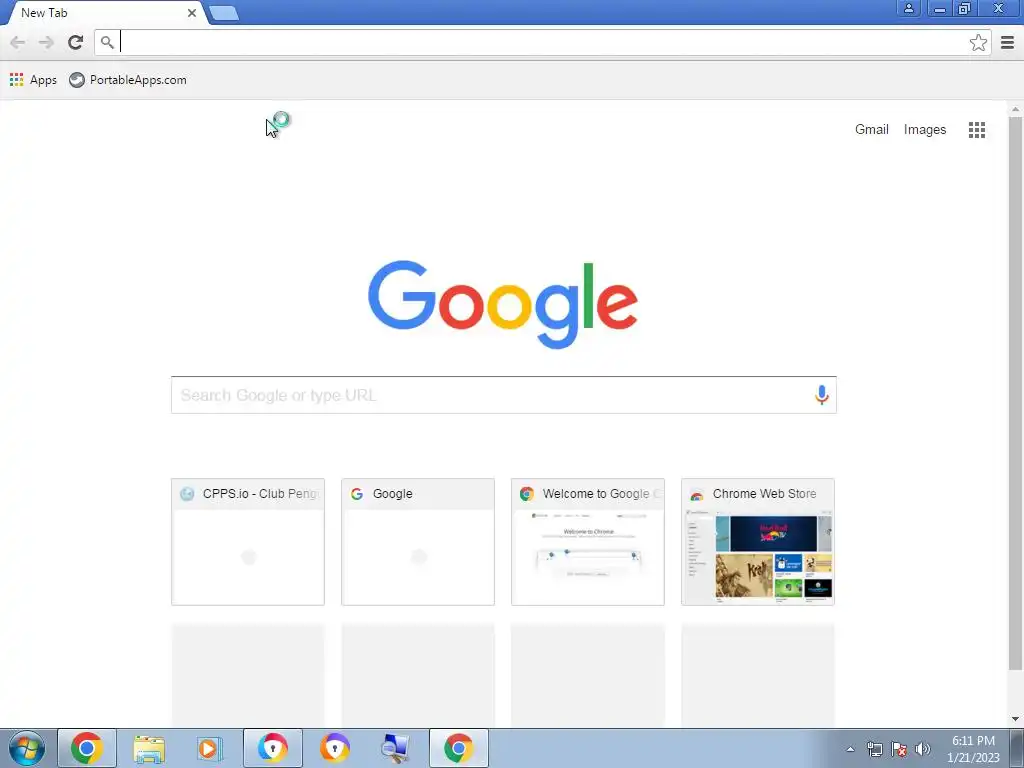Click the Chrome profile person icon
This screenshot has height=768, width=1024.
point(908,8)
